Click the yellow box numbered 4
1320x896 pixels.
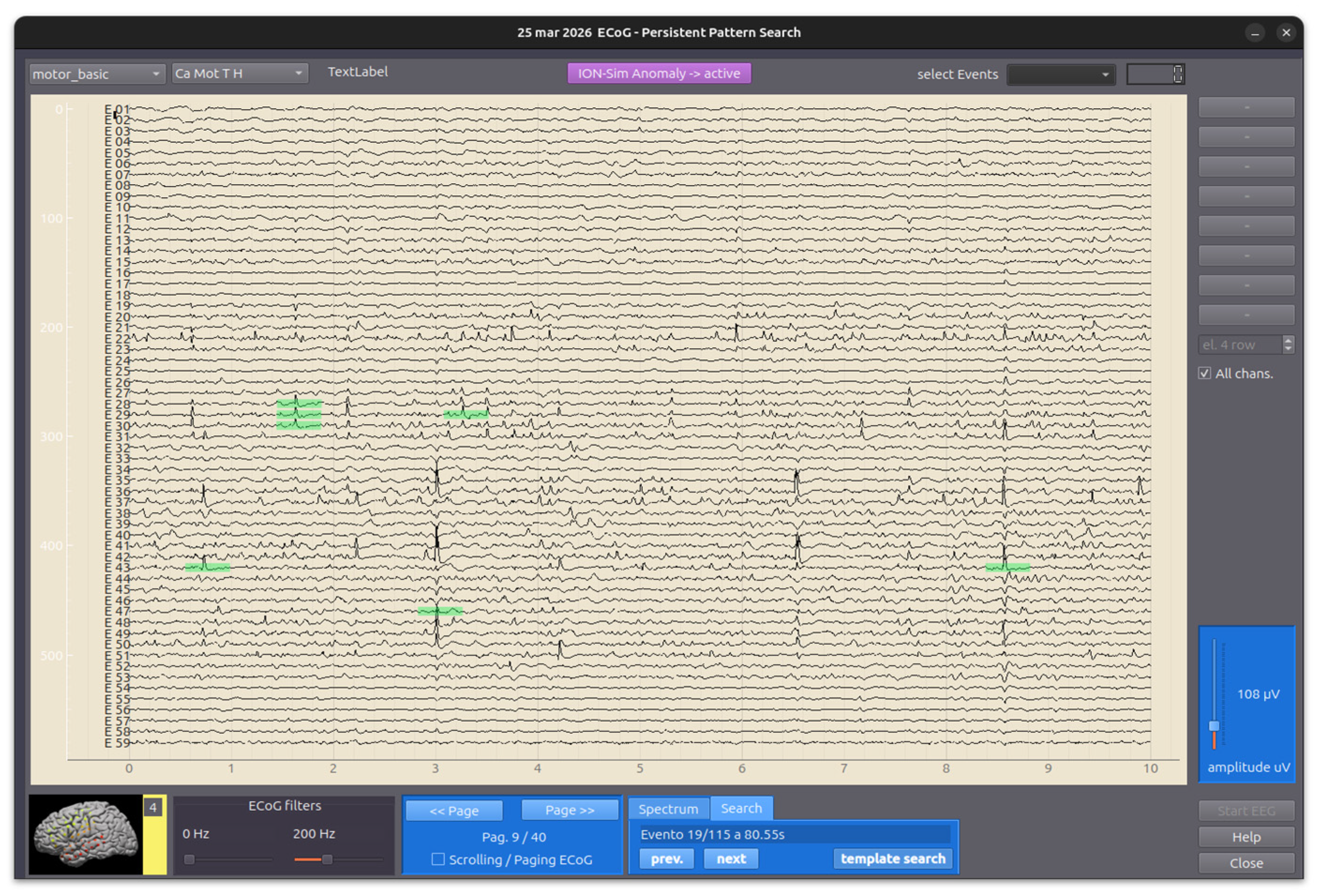[x=153, y=807]
